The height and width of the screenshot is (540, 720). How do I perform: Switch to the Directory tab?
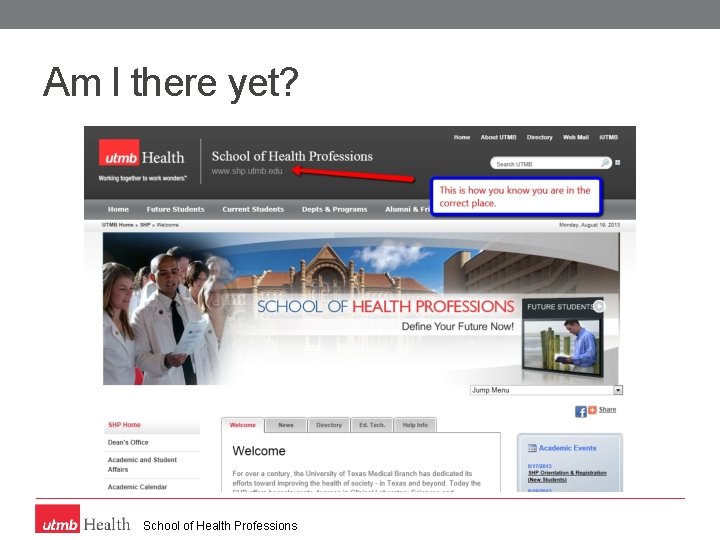[329, 425]
